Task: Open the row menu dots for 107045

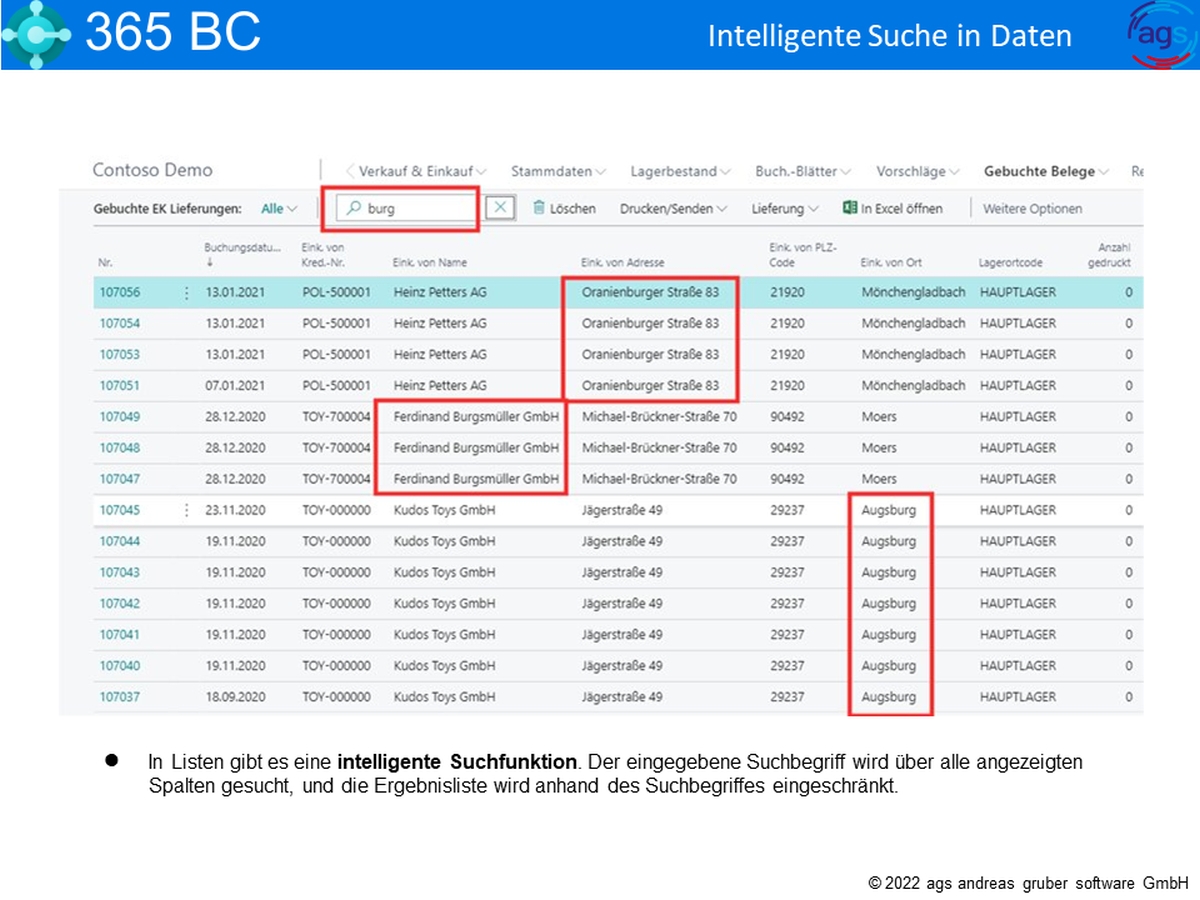Action: click(x=186, y=510)
